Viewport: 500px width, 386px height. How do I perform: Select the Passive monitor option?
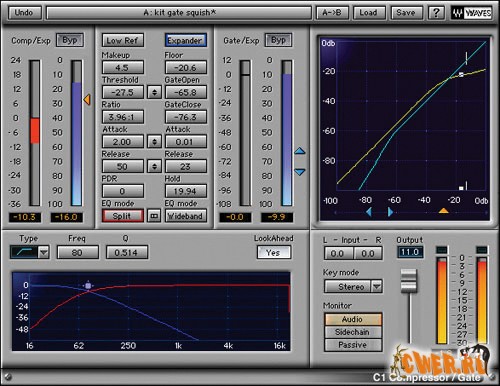pyautogui.click(x=352, y=345)
